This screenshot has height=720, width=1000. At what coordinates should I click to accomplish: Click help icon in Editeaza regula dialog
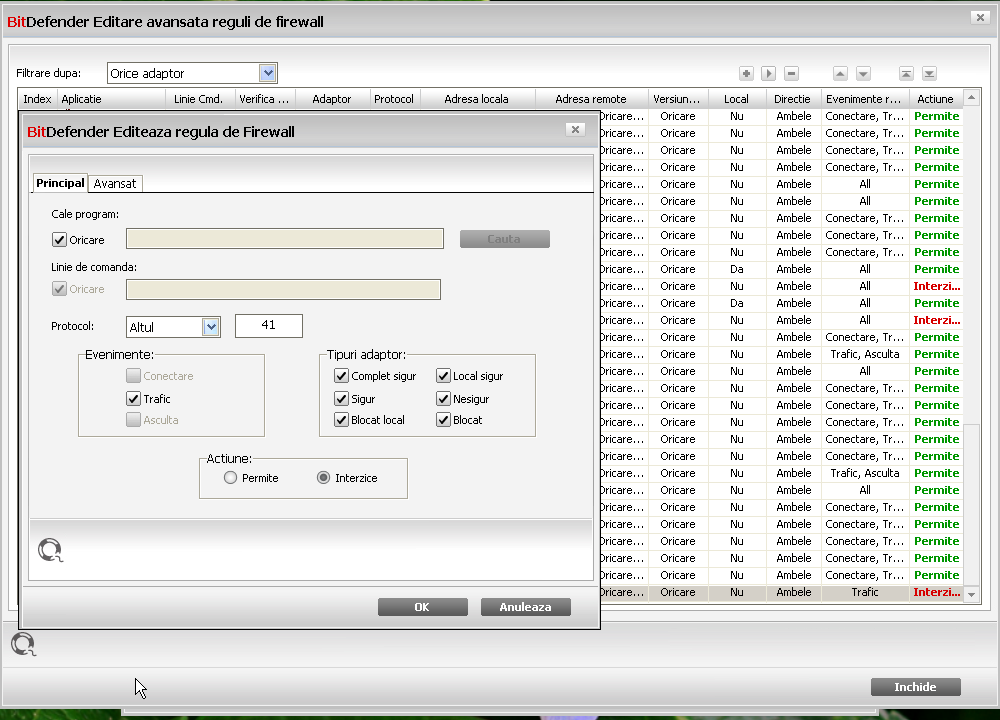click(x=50, y=550)
